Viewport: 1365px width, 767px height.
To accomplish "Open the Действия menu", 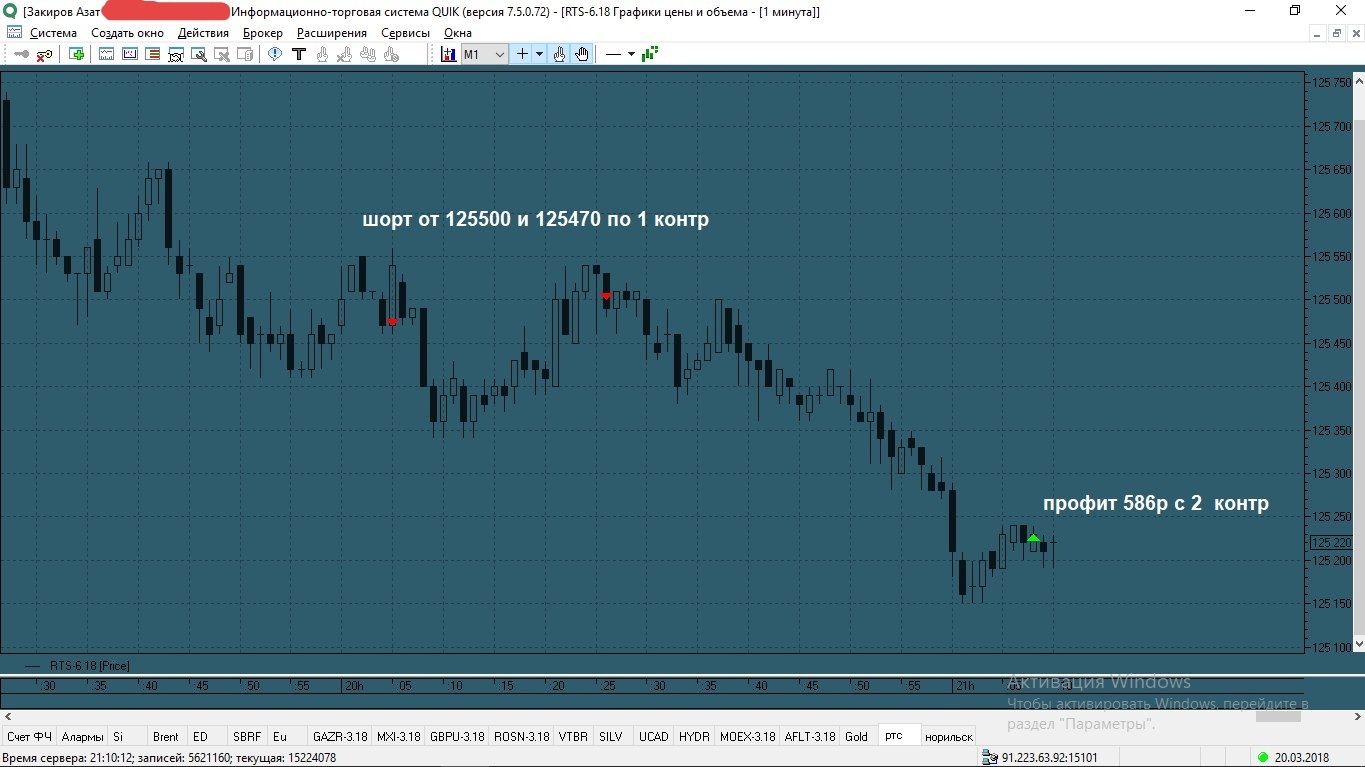I will [203, 33].
